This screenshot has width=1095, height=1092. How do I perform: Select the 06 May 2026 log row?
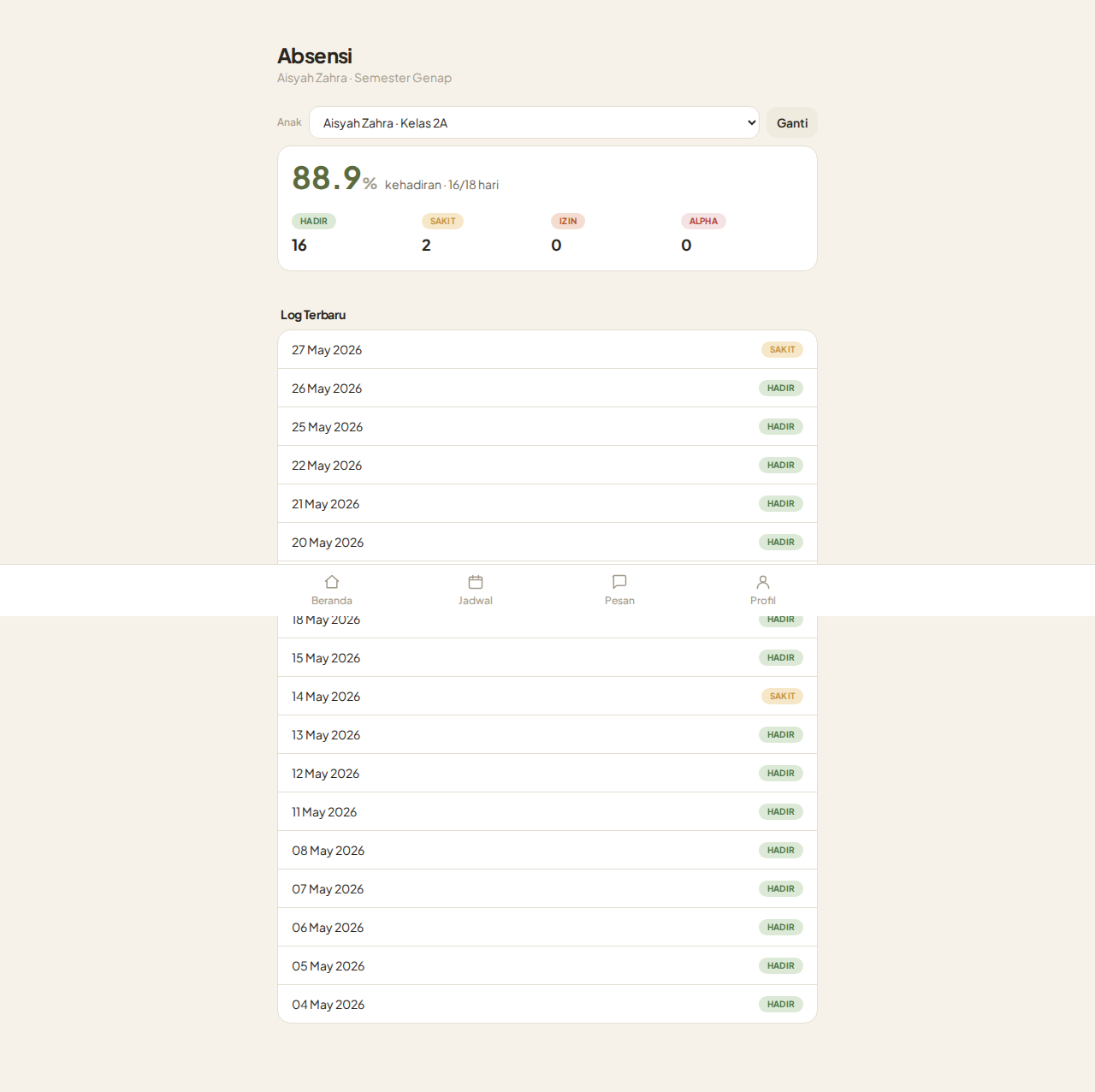tap(547, 927)
